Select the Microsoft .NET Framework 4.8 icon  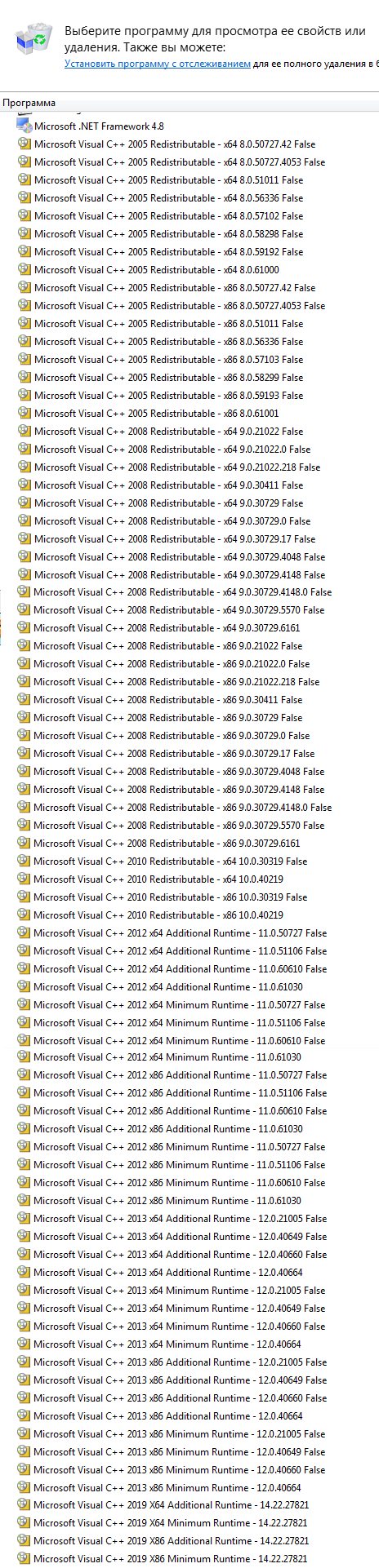(x=24, y=126)
